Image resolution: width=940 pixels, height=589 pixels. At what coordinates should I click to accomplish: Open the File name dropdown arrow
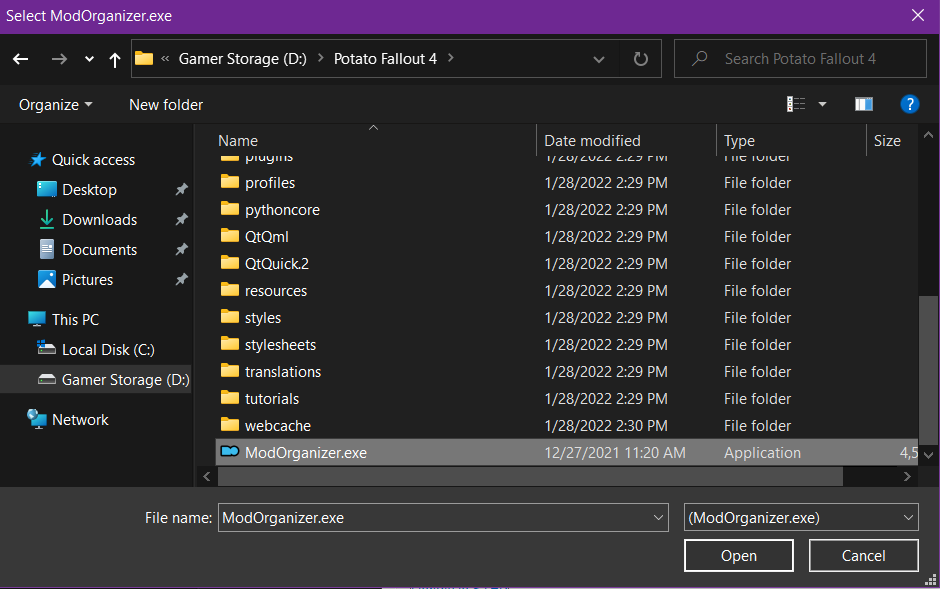click(x=658, y=518)
